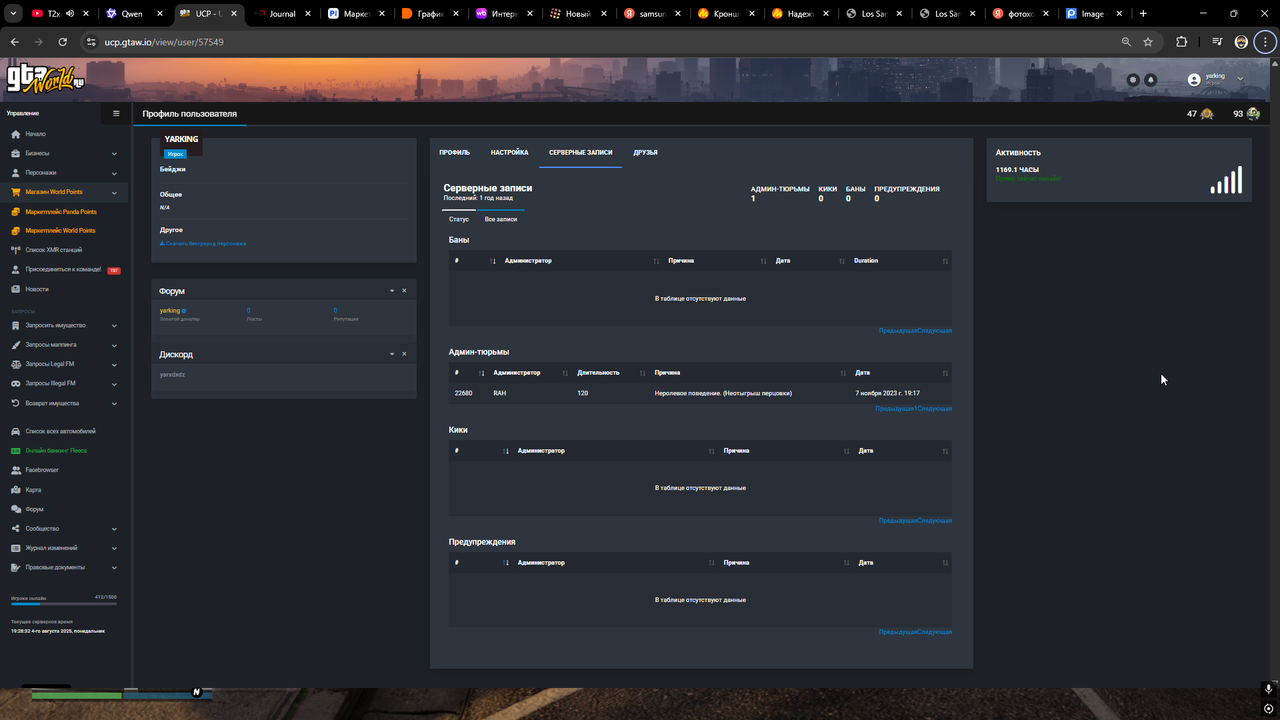Select the Серверные записи tab

click(580, 153)
